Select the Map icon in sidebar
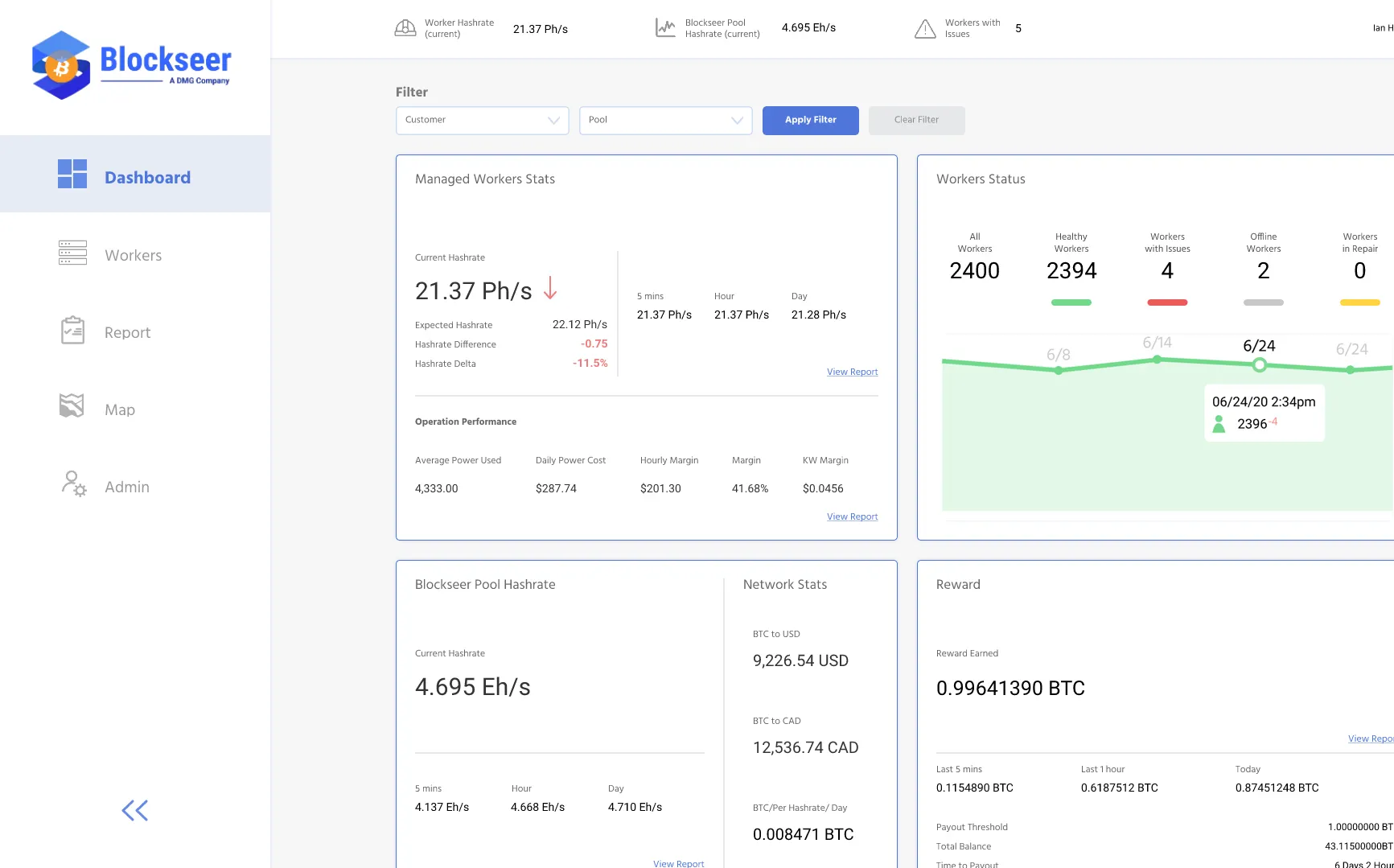The image size is (1394, 868). point(72,406)
